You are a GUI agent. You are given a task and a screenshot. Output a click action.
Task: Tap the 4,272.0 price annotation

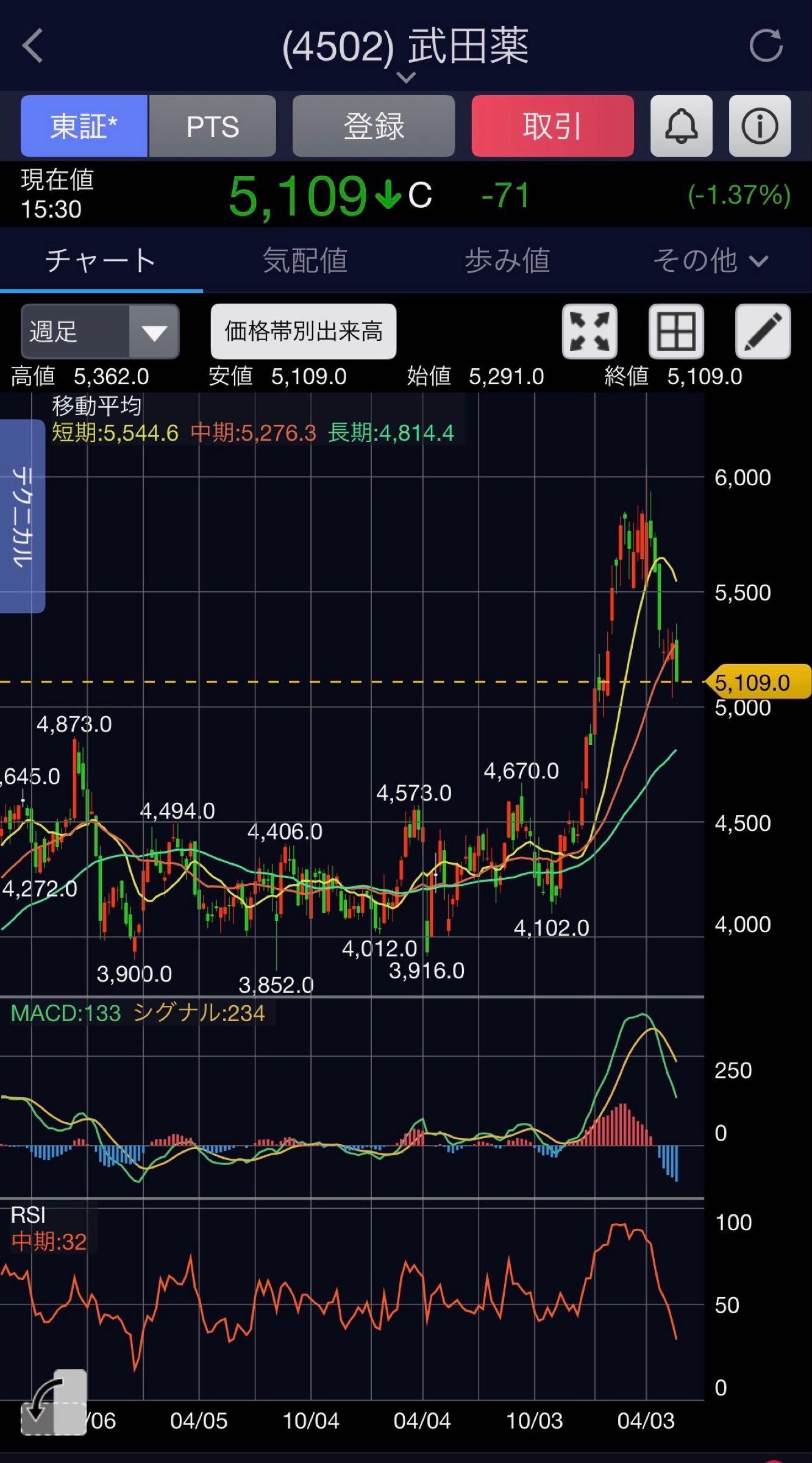click(40, 889)
